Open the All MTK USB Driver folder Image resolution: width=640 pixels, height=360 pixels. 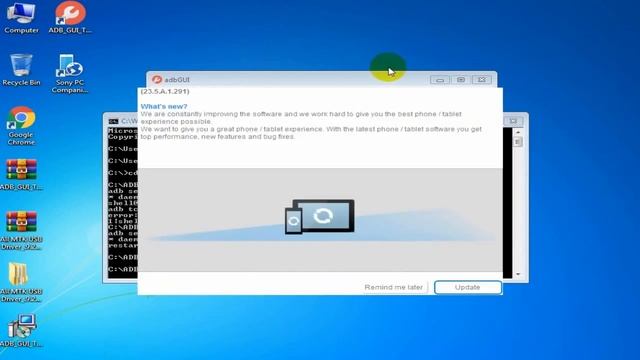click(21, 282)
